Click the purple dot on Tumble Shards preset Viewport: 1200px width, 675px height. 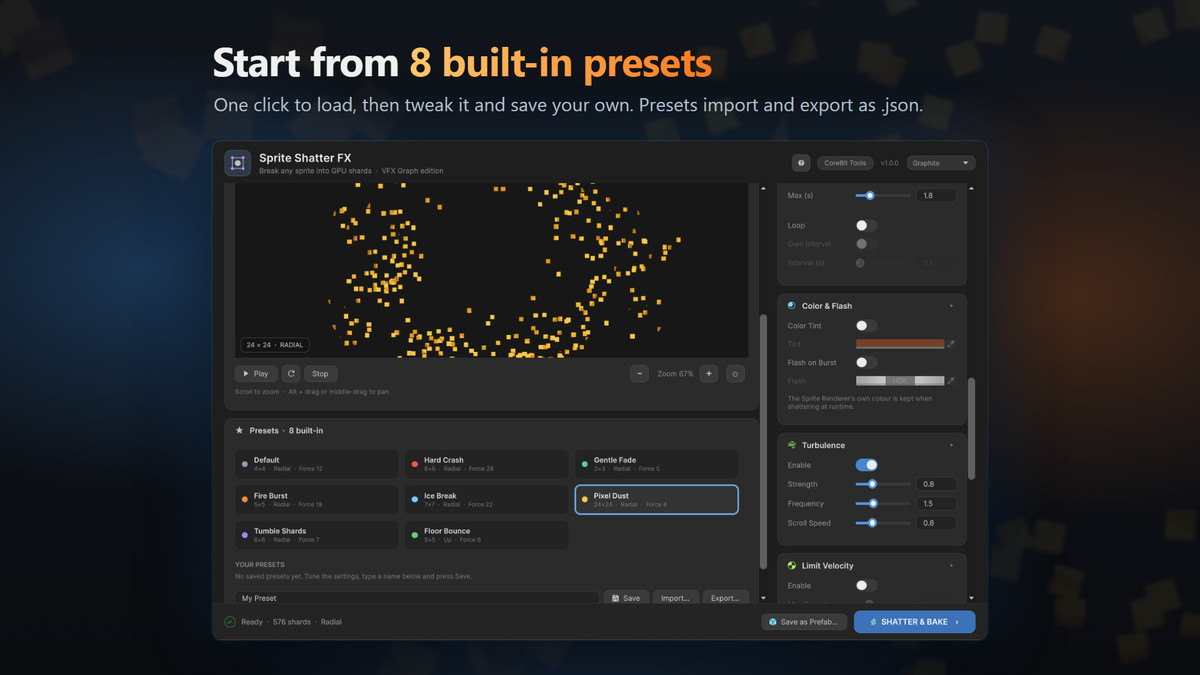[245, 534]
